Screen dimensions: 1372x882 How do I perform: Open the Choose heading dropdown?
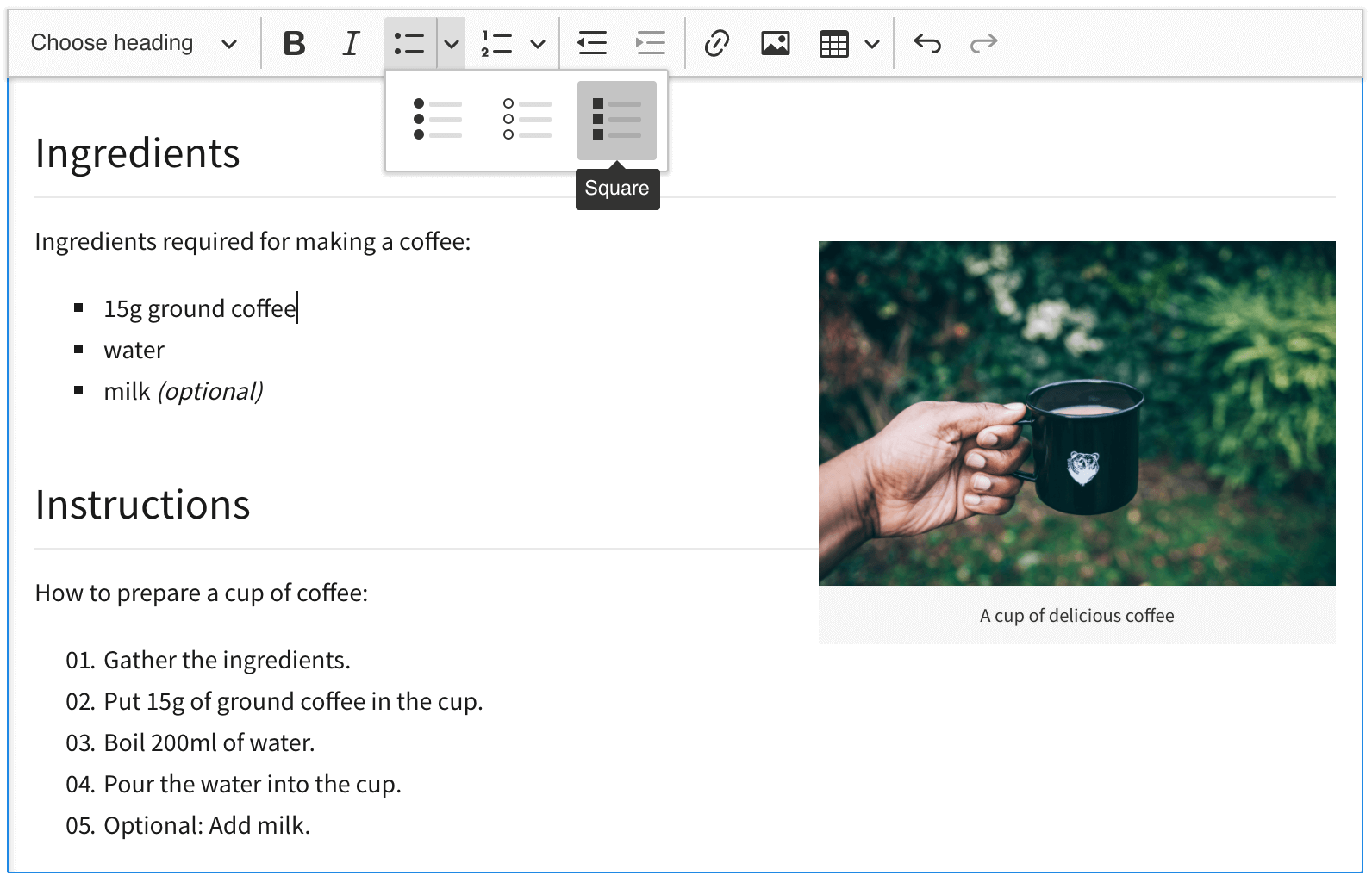point(134,43)
